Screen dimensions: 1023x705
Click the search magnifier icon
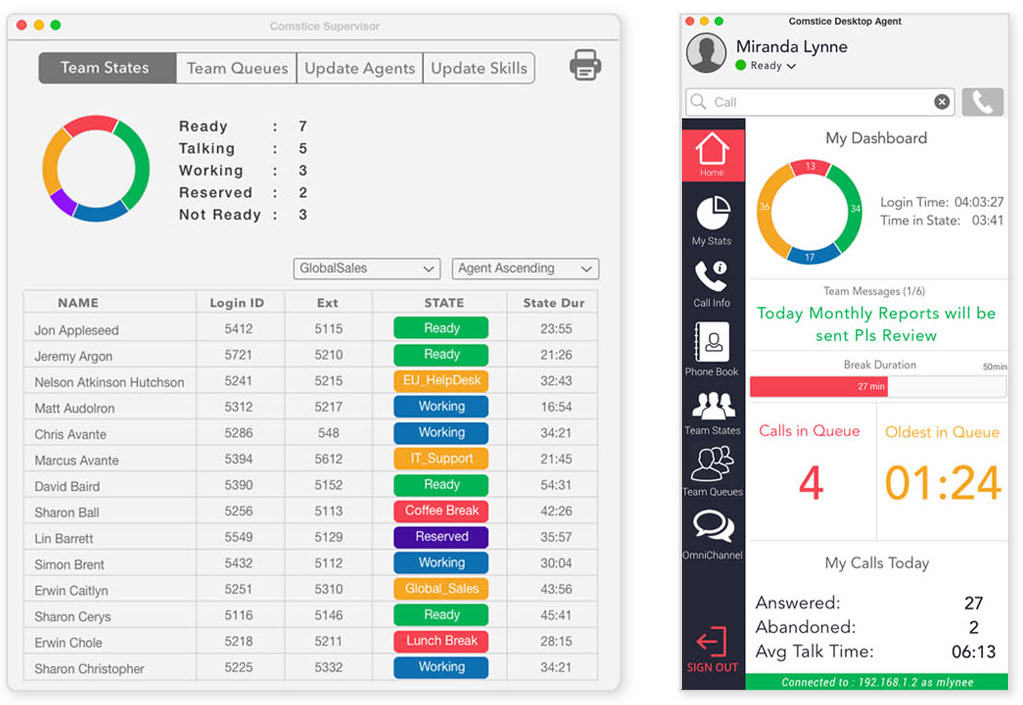[699, 102]
